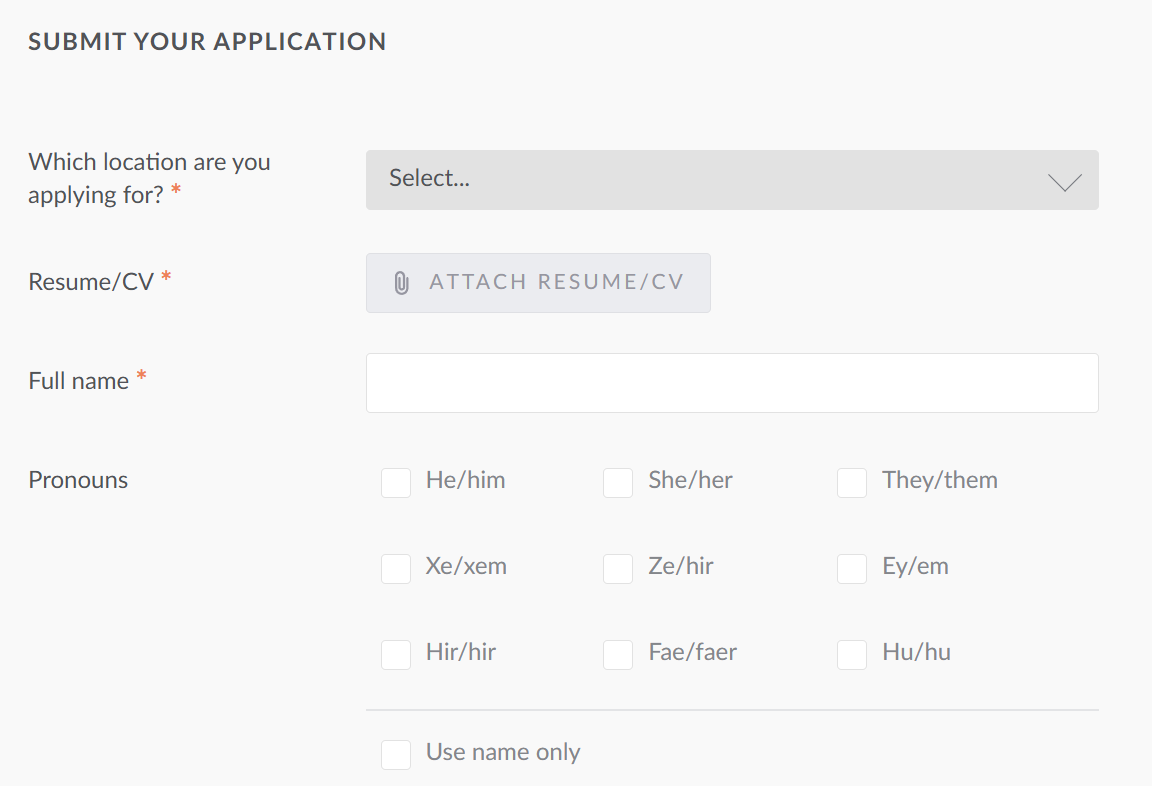Click the Resume/CV field label
1152x786 pixels.
[91, 282]
